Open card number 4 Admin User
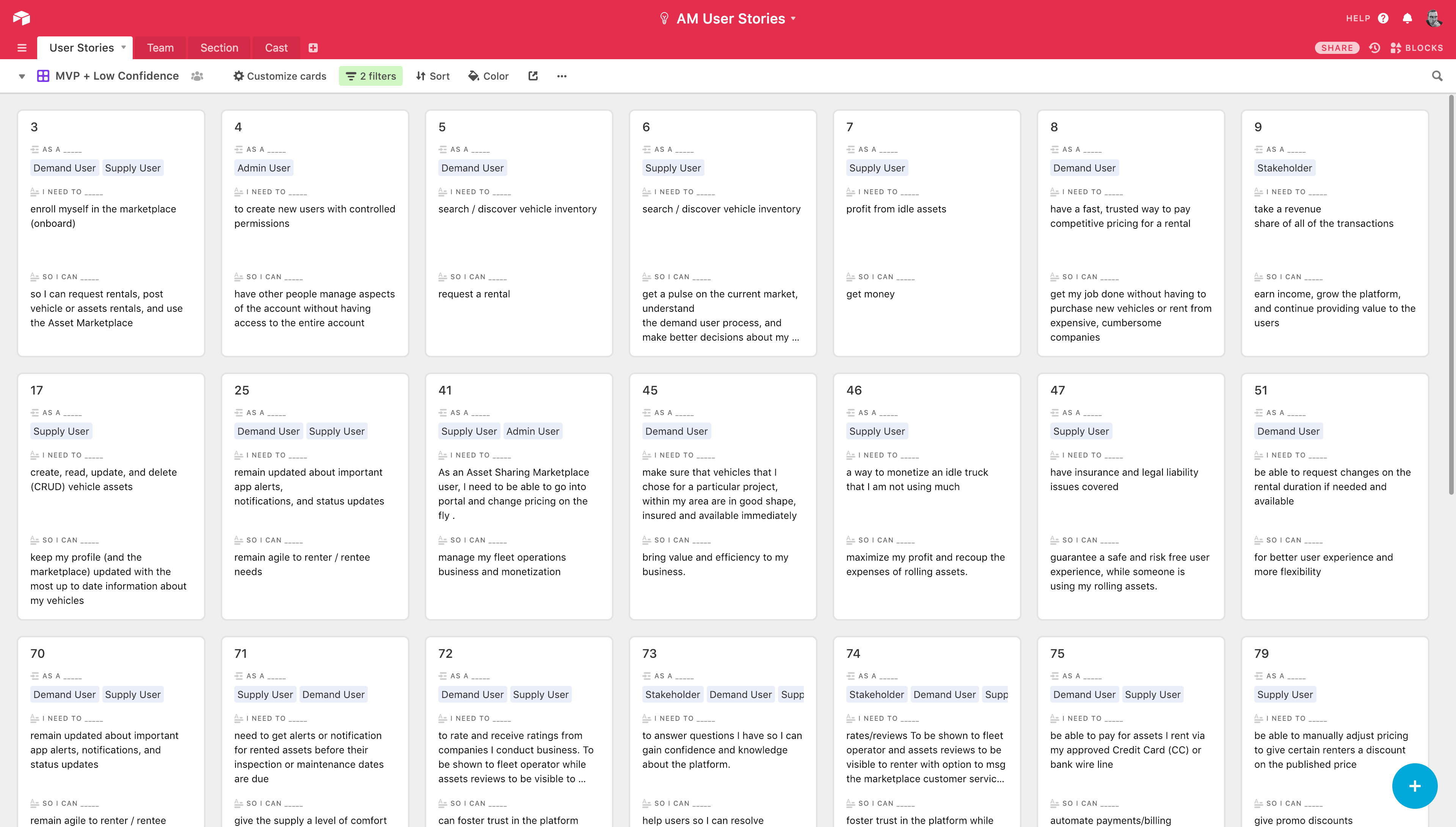The image size is (1456, 827). pos(315,233)
